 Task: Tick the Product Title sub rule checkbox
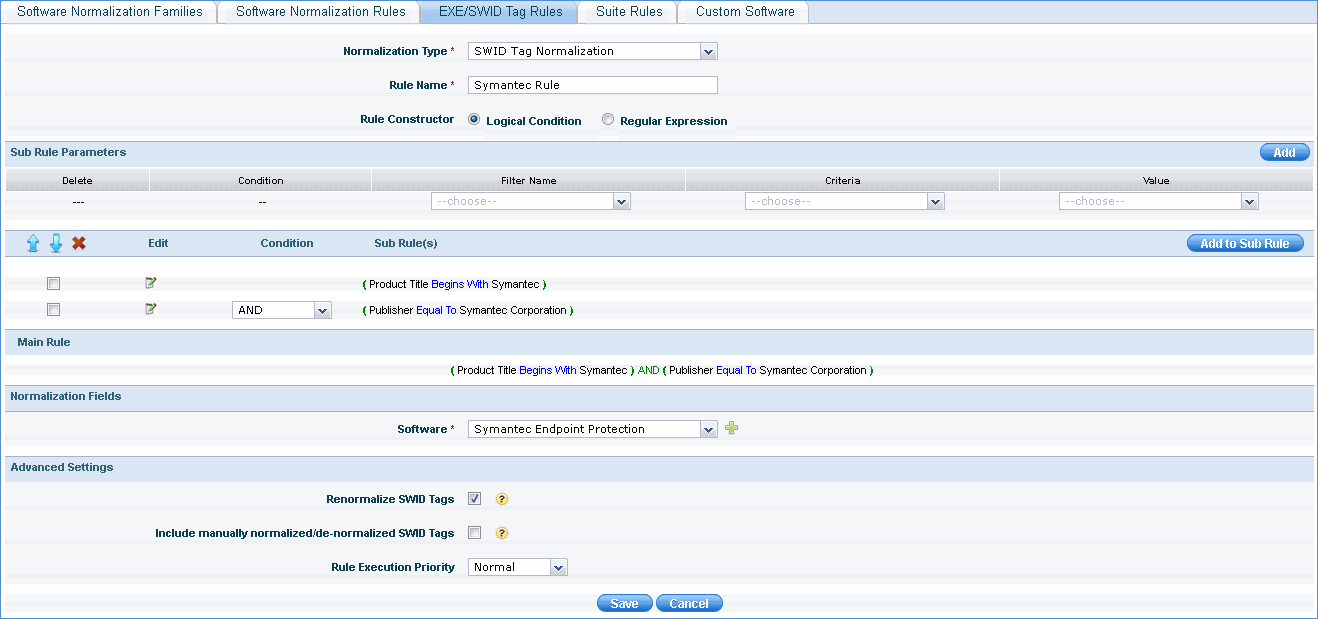point(54,284)
